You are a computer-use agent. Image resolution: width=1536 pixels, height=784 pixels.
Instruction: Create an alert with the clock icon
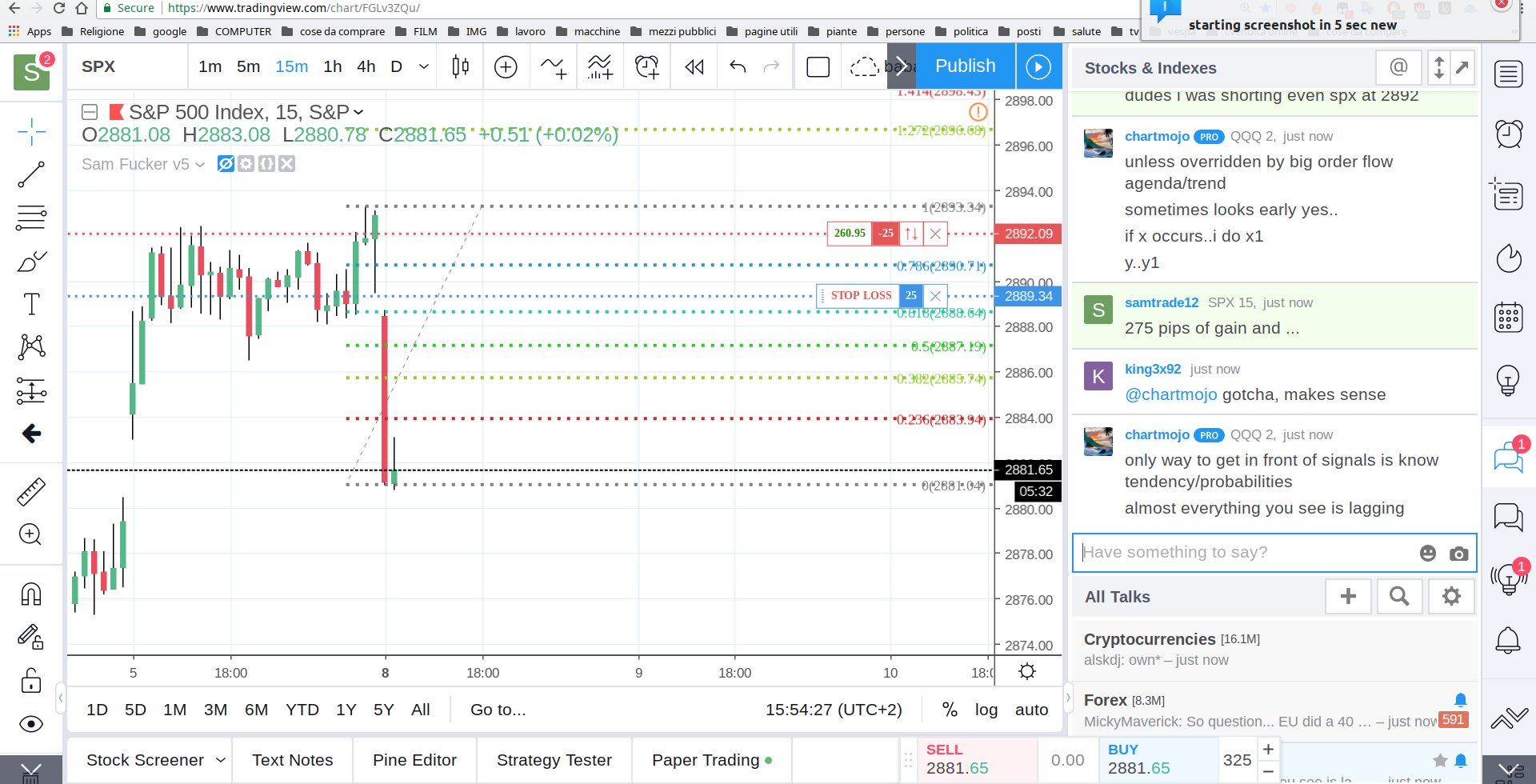646,66
